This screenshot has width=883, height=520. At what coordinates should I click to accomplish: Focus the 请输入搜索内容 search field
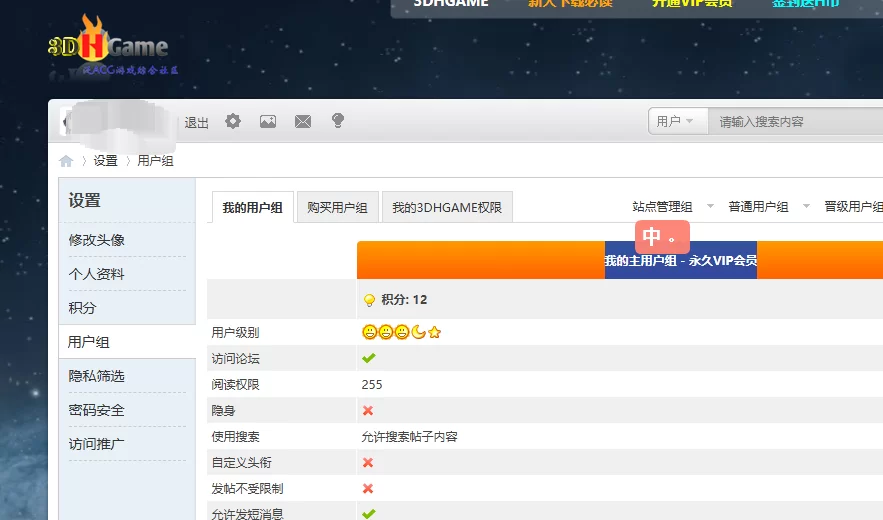tap(795, 121)
